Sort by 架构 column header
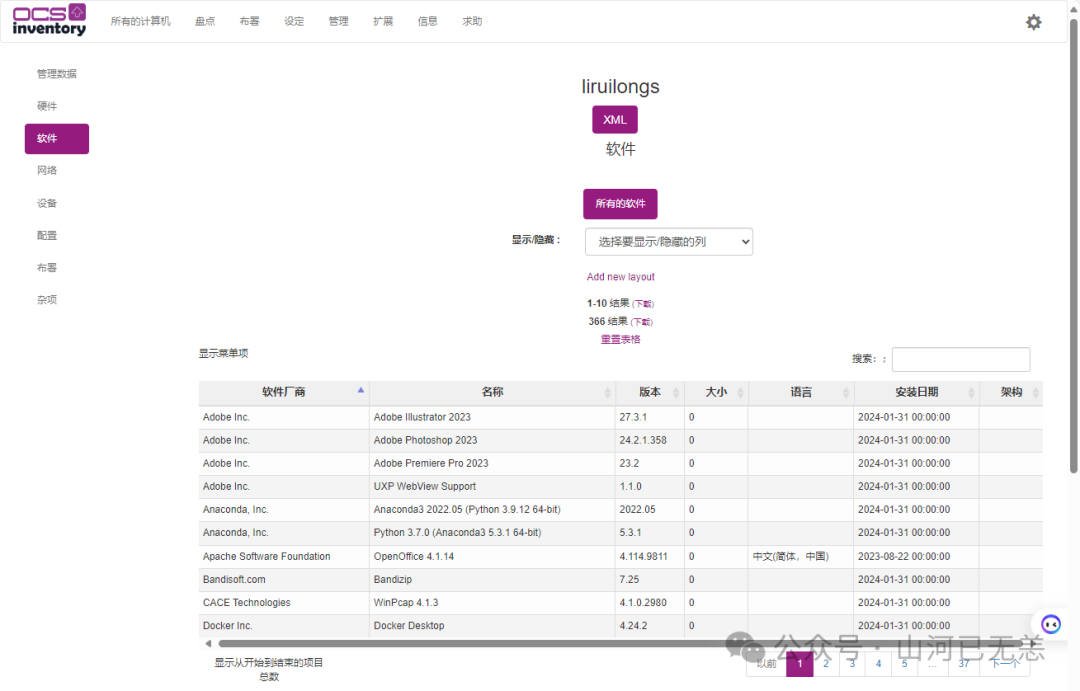Image resolution: width=1080 pixels, height=691 pixels. point(1010,392)
